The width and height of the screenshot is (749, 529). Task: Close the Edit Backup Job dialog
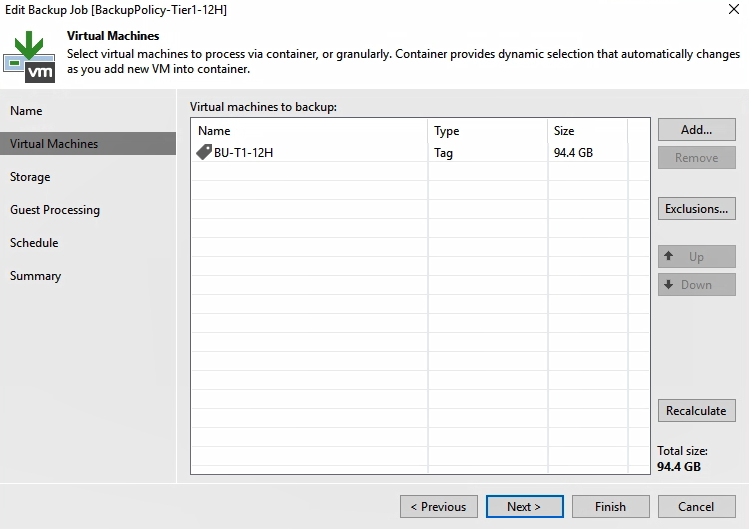[x=734, y=9]
